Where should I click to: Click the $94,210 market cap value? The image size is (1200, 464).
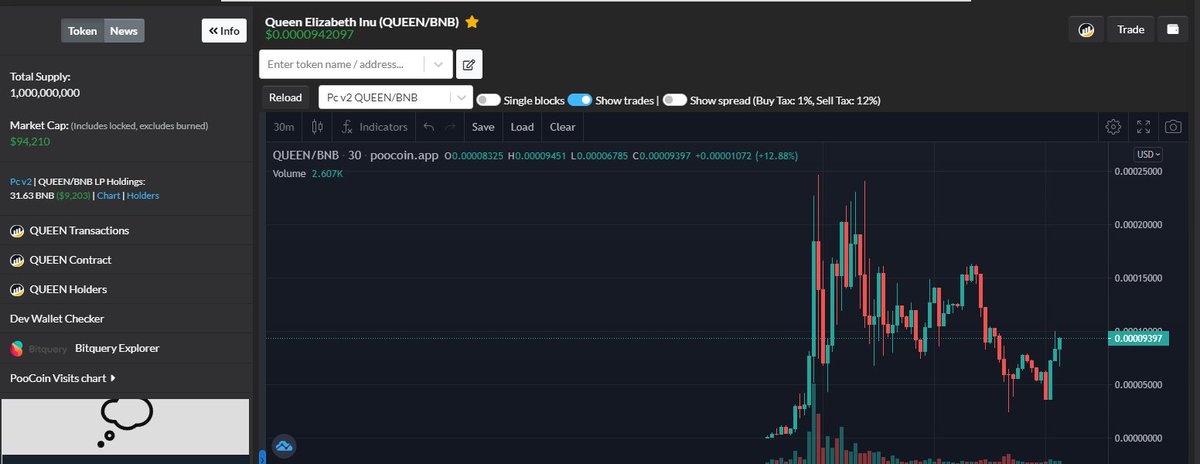30,142
